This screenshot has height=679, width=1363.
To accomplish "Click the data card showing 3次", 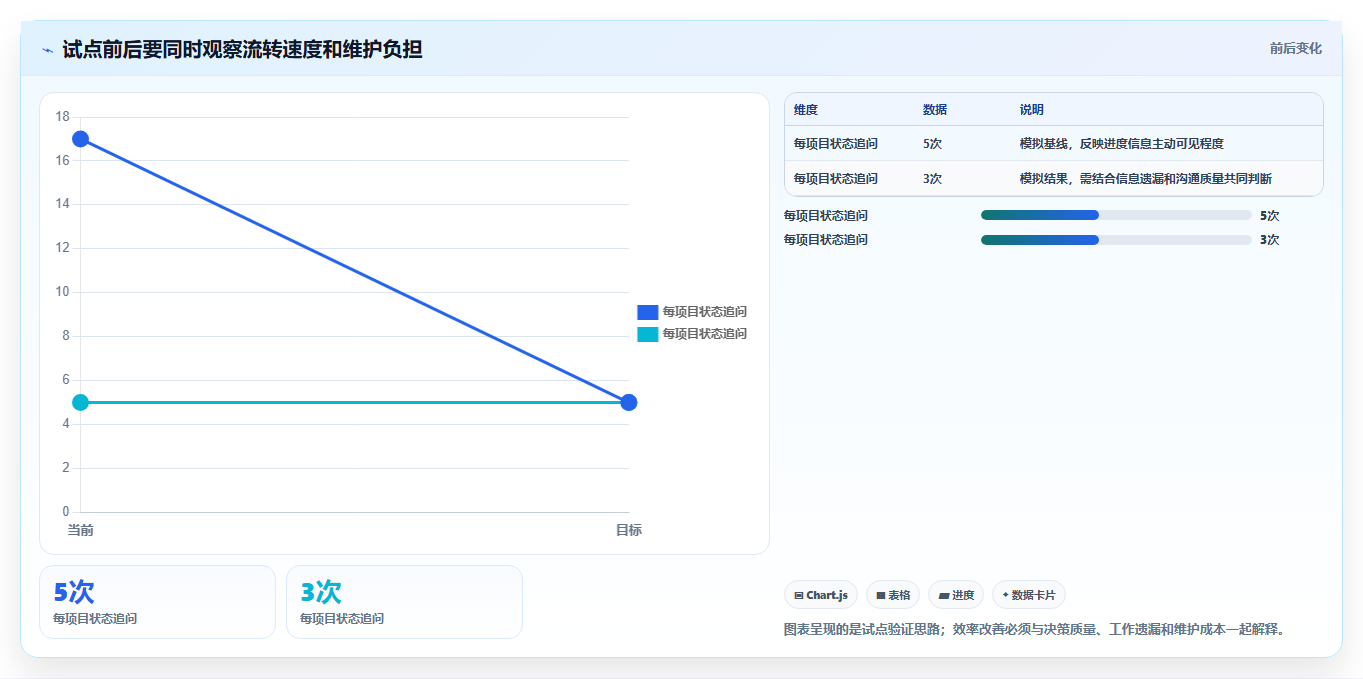I will coord(404,602).
